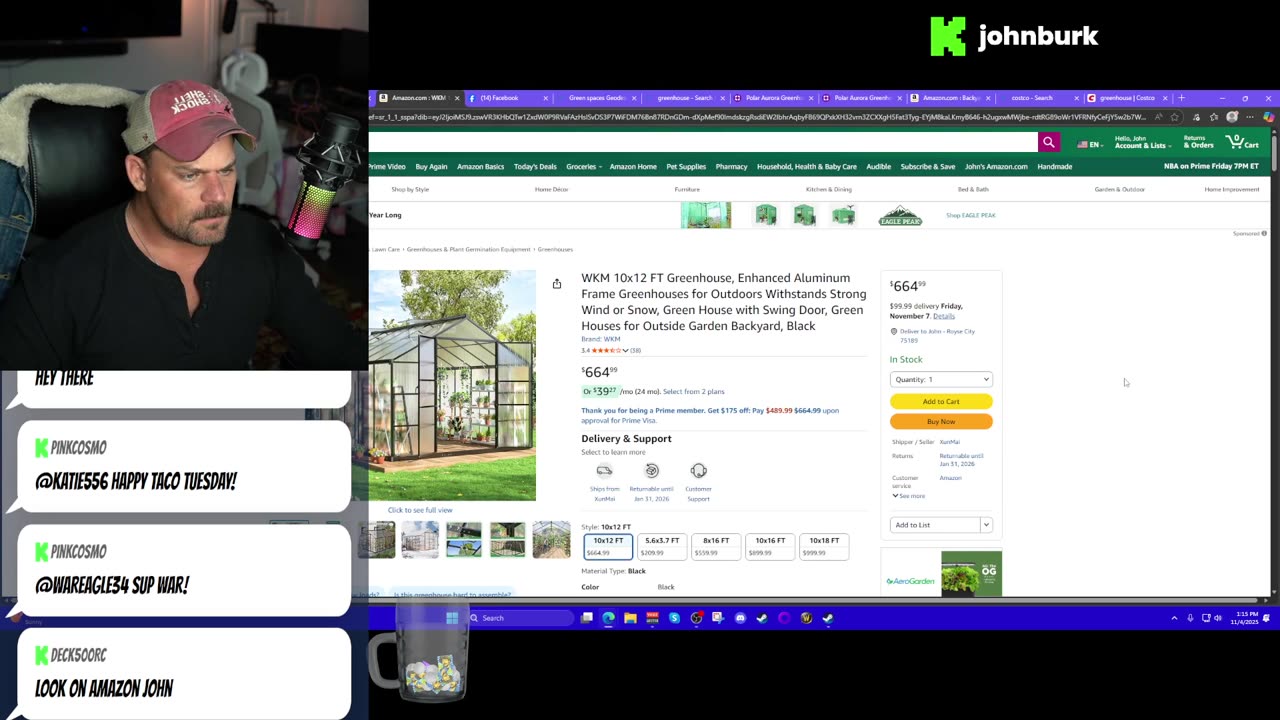
Task: Show hidden system tray icons chevron
Action: click(x=1174, y=618)
